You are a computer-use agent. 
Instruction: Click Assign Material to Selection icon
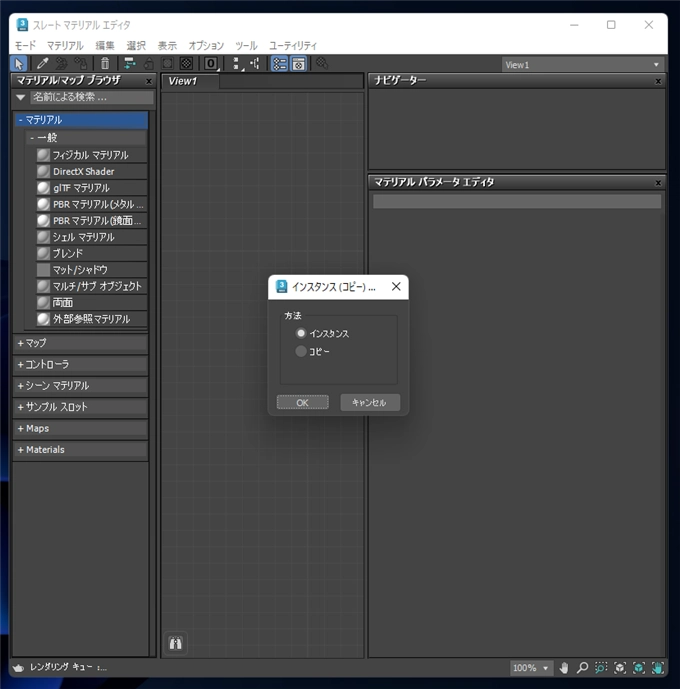point(81,64)
